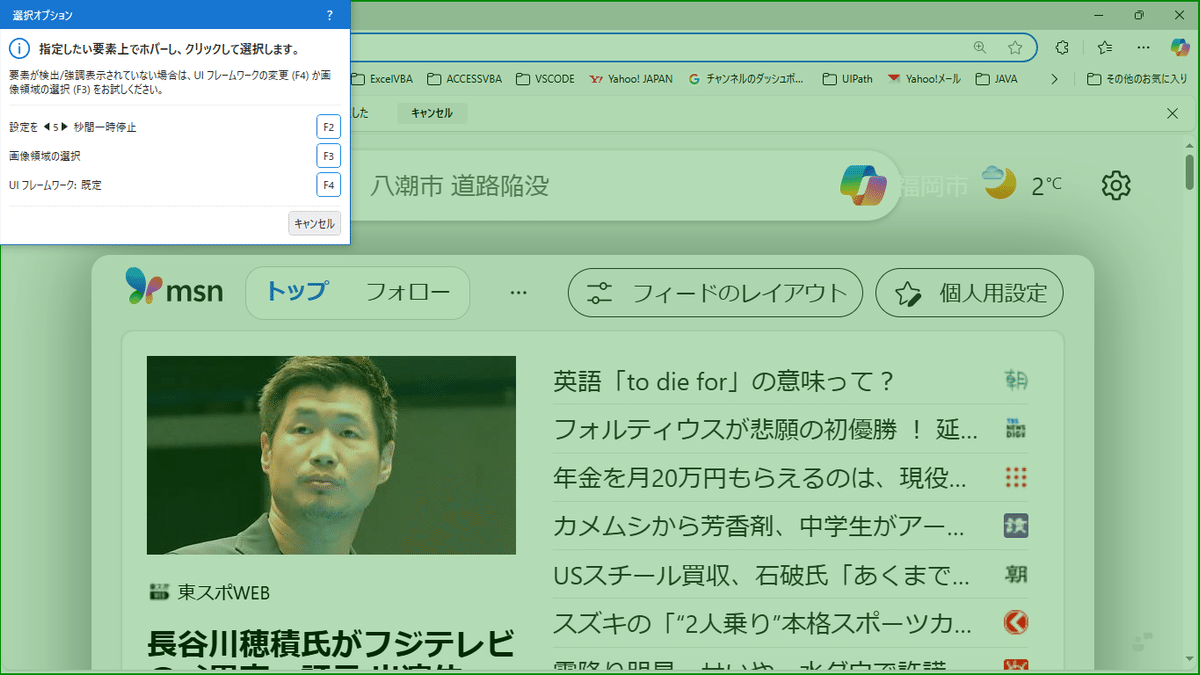The height and width of the screenshot is (675, 1200).
Task: Switch to the フォロー feed tab
Action: coord(408,293)
